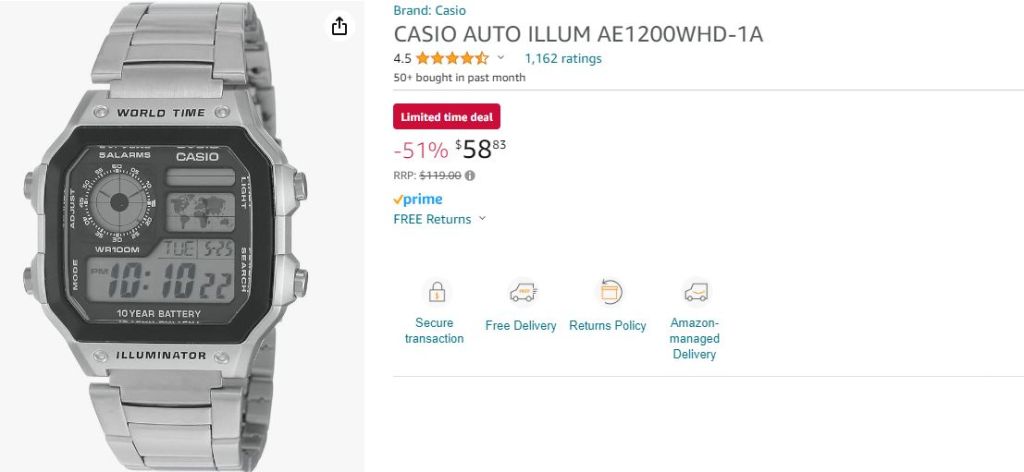Screen dimensions: 1024x472
Task: Expand the rating breakdown chevron
Action: 501,58
